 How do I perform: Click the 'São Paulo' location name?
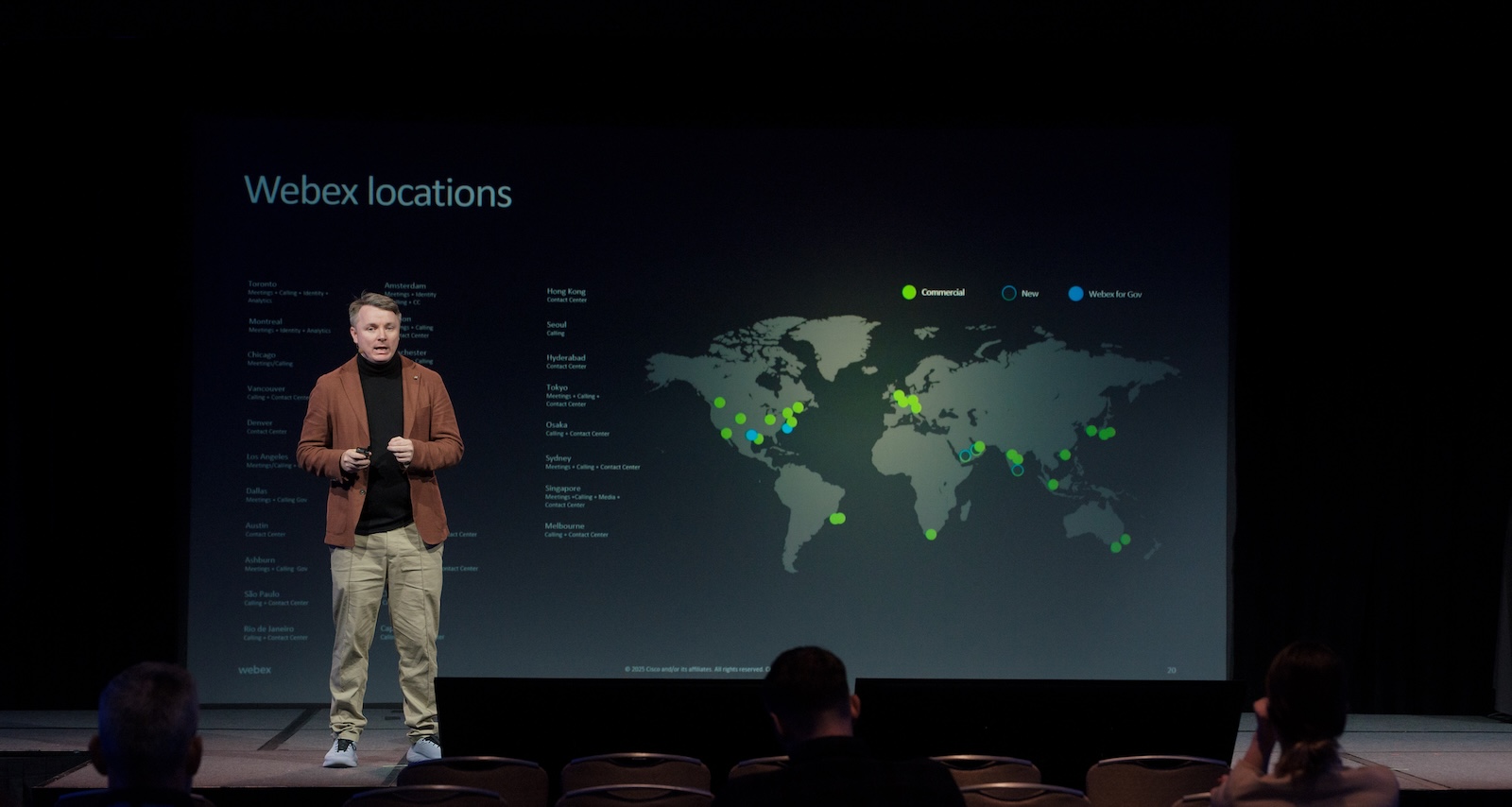click(x=262, y=593)
